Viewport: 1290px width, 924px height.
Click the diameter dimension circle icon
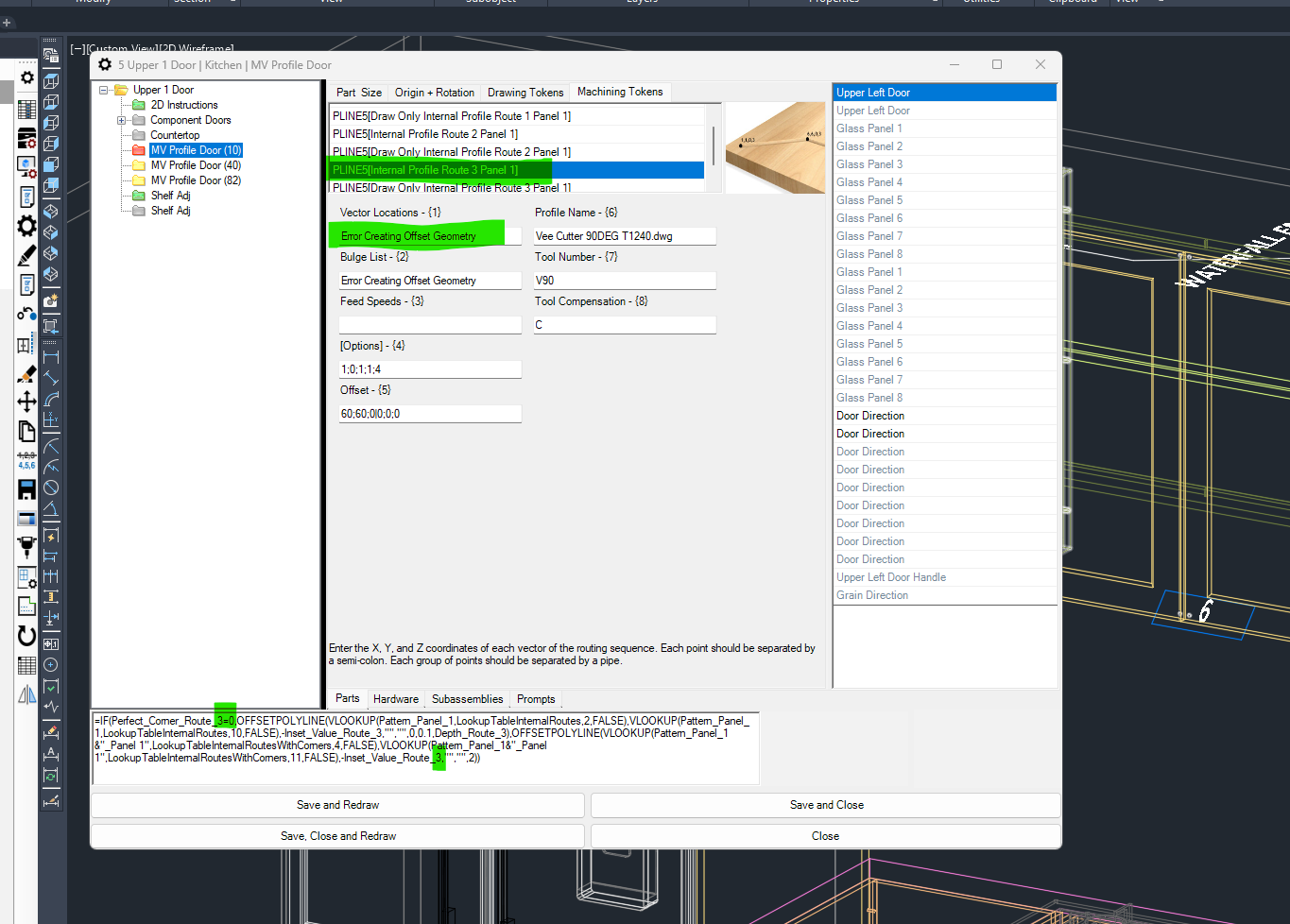click(51, 488)
